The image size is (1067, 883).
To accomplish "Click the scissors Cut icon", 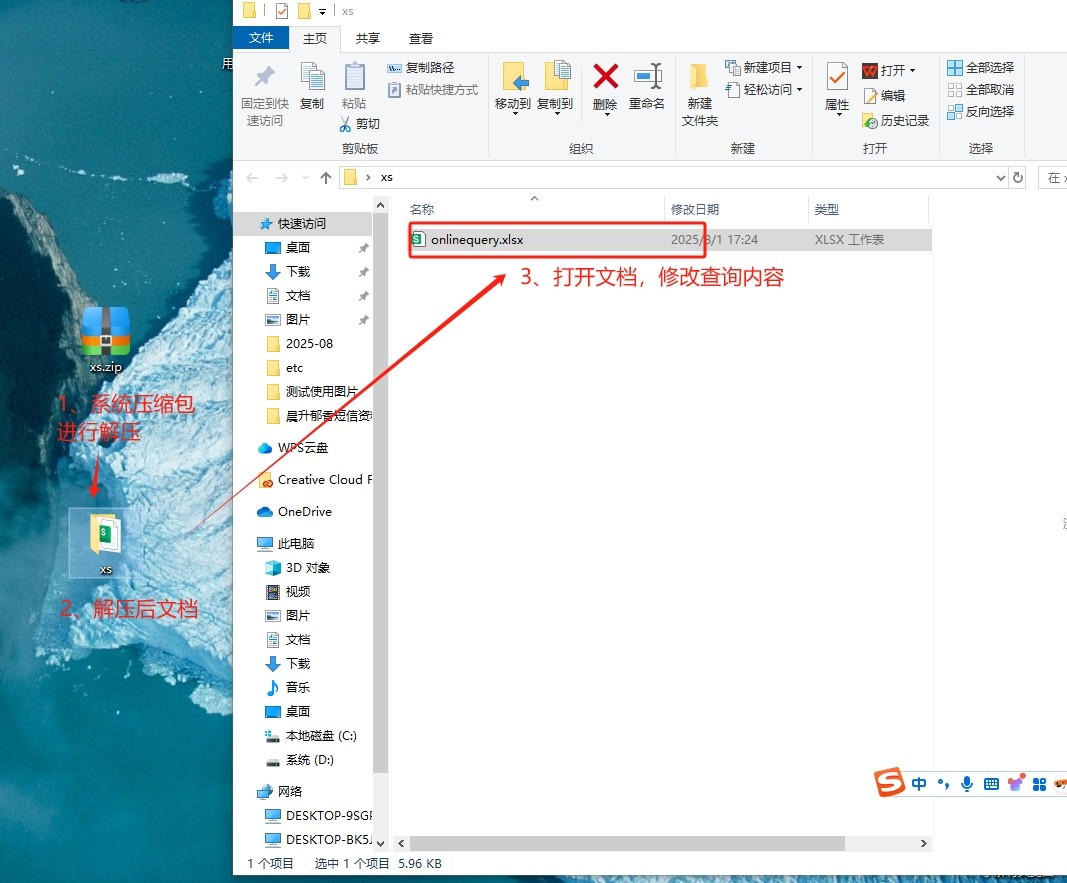I will click(346, 124).
